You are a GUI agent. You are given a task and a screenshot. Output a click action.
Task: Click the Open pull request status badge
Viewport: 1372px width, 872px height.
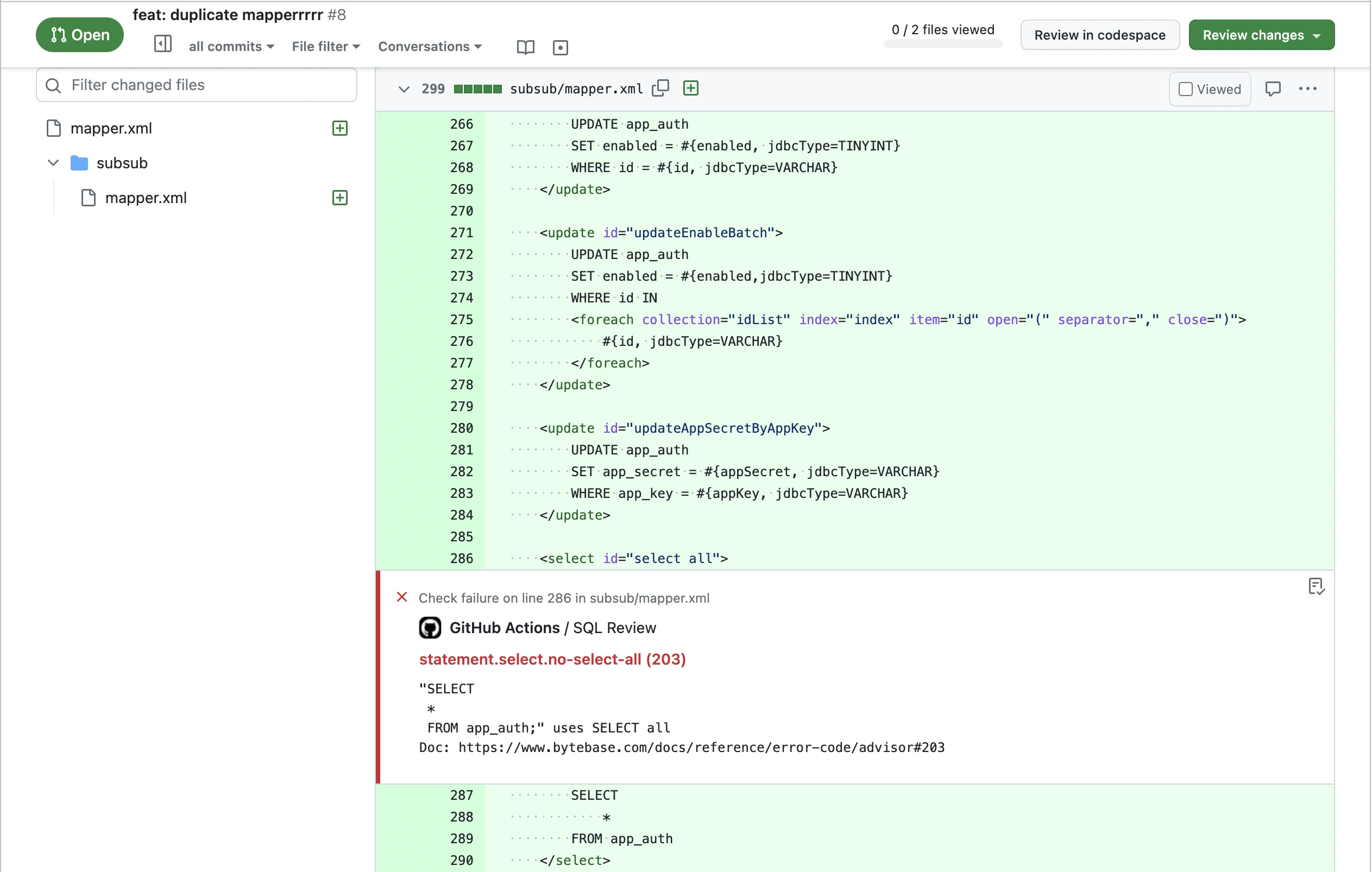[x=80, y=35]
